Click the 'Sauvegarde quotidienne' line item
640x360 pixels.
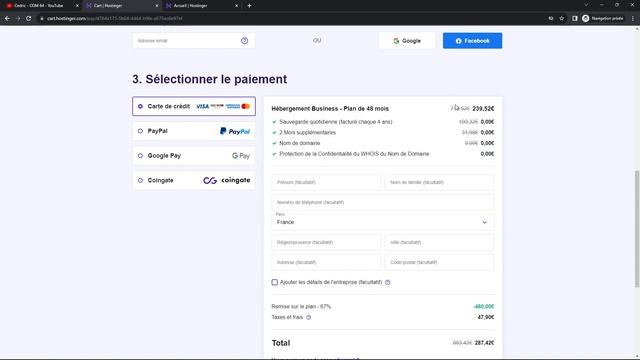click(x=336, y=122)
